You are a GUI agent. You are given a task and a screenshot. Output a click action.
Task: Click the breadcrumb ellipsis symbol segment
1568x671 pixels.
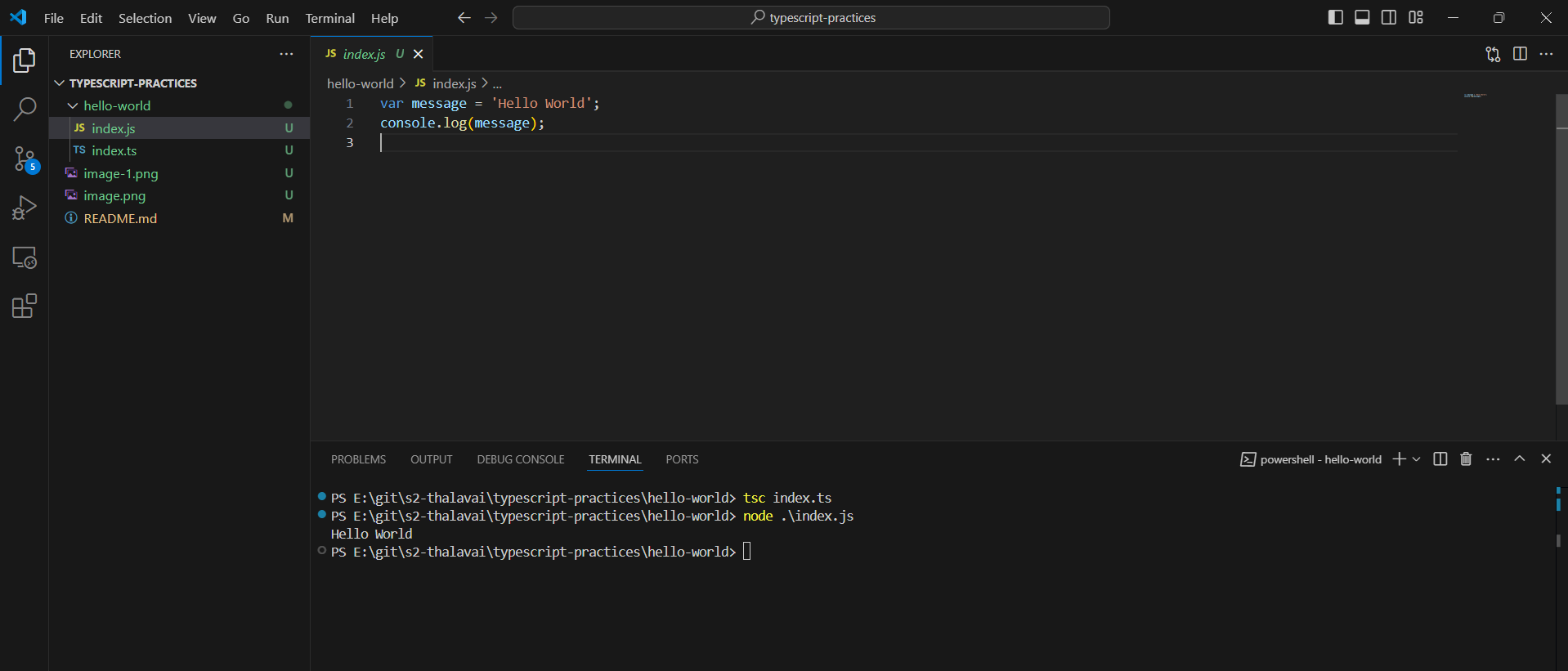tap(497, 83)
